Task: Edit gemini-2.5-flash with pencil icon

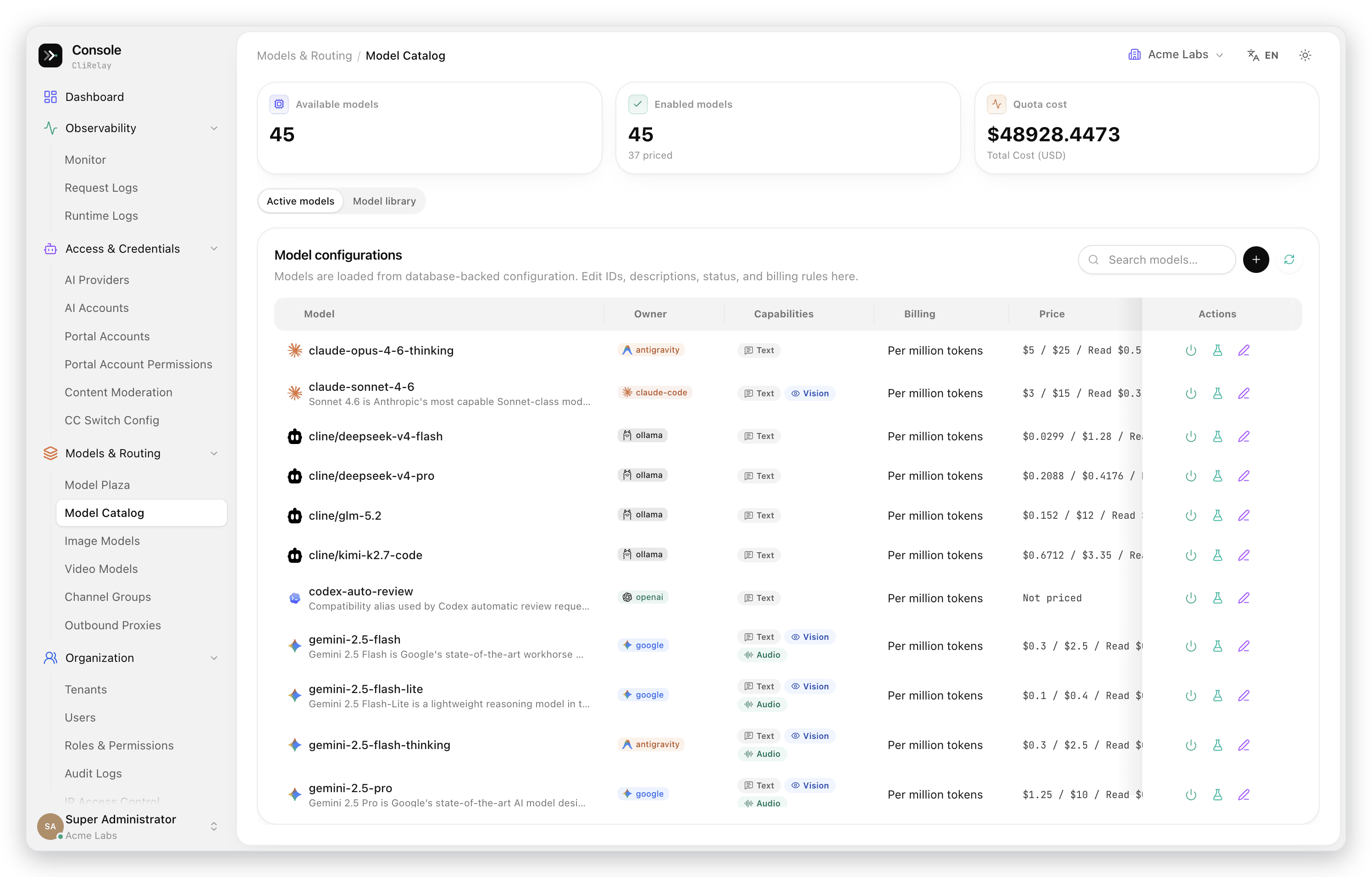Action: click(1243, 646)
